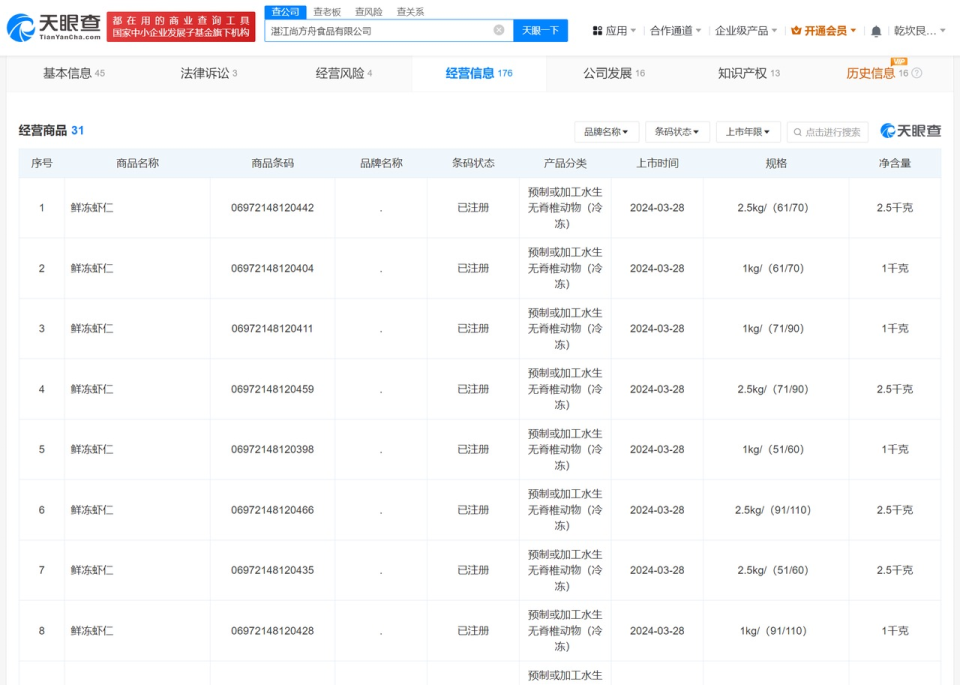Click the 天眼查 watermark logo above table
Screen dimensions: 960x685
click(x=910, y=131)
